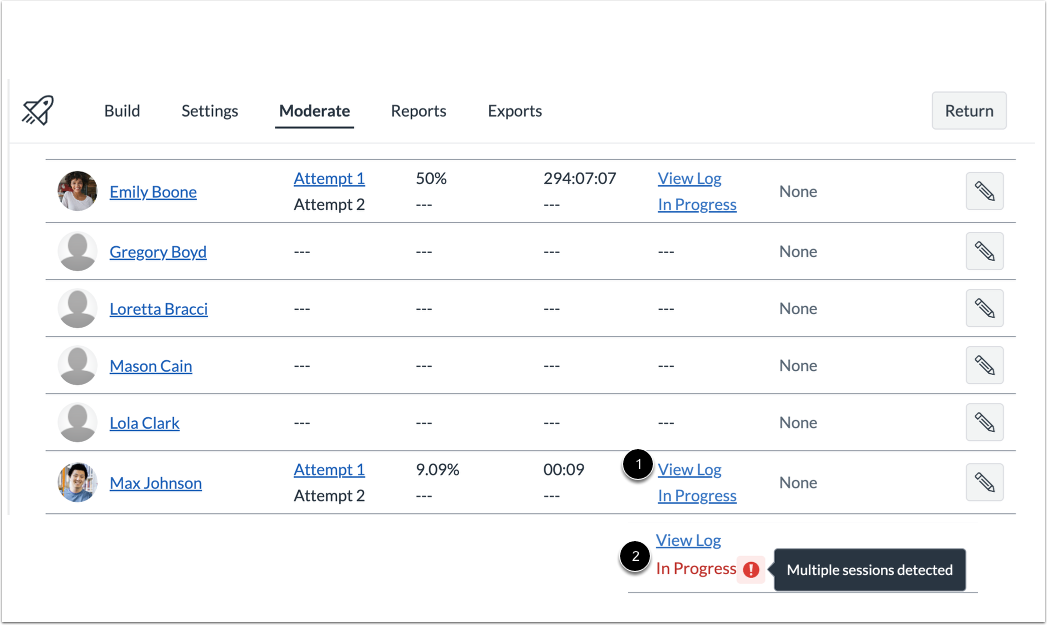Go to the Settings tab
Screen dimensions: 1047x625
click(209, 111)
